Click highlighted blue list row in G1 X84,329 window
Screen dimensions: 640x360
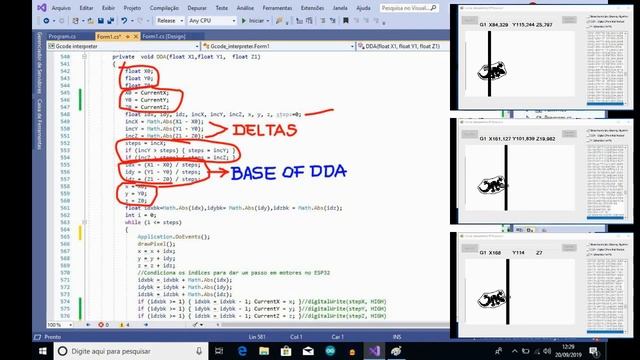[x=605, y=104]
